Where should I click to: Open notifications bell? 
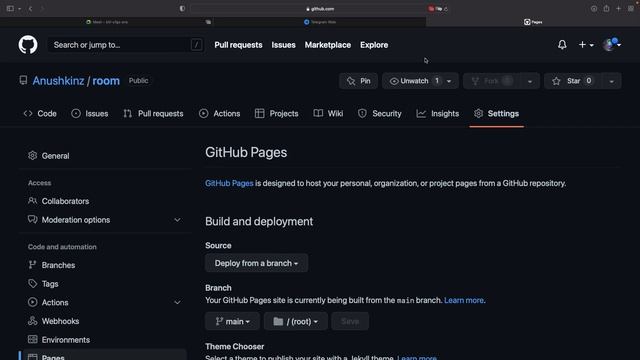pyautogui.click(x=562, y=45)
